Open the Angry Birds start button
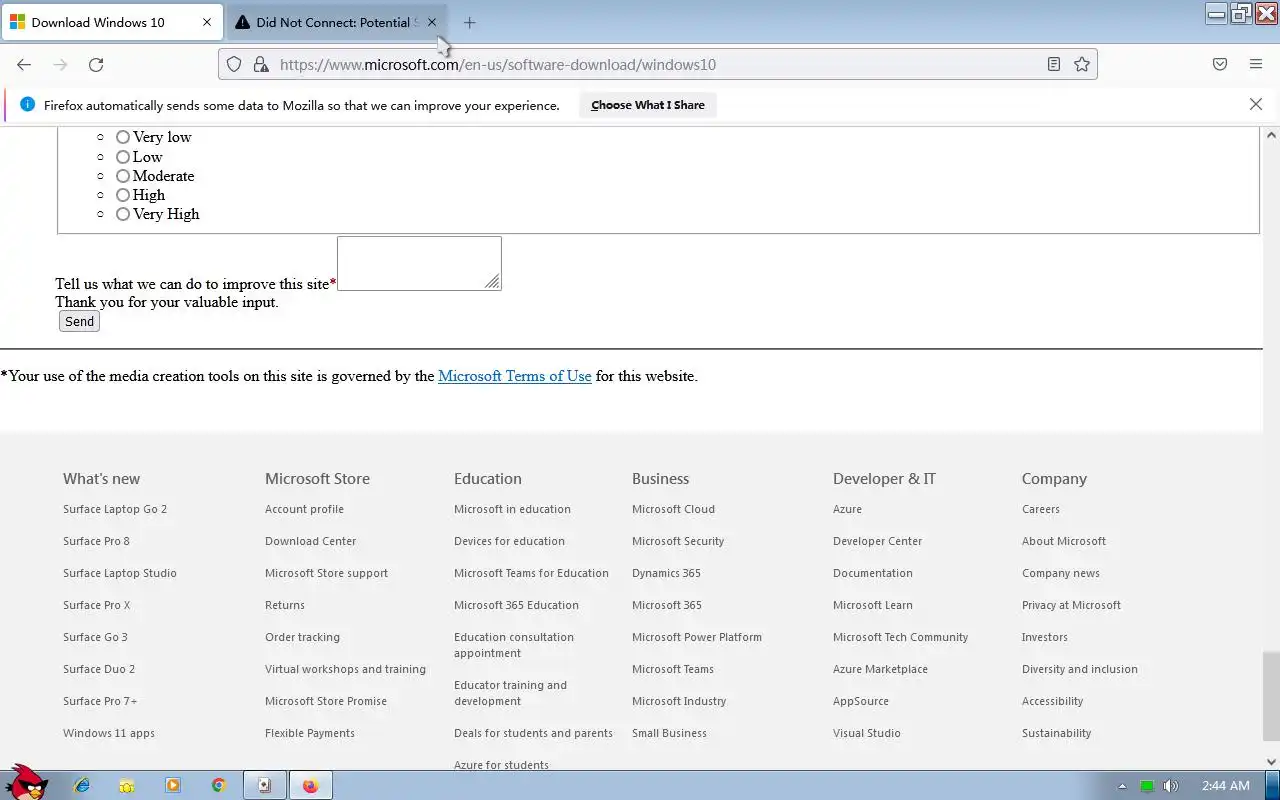Viewport: 1280px width, 800px height. coord(27,784)
